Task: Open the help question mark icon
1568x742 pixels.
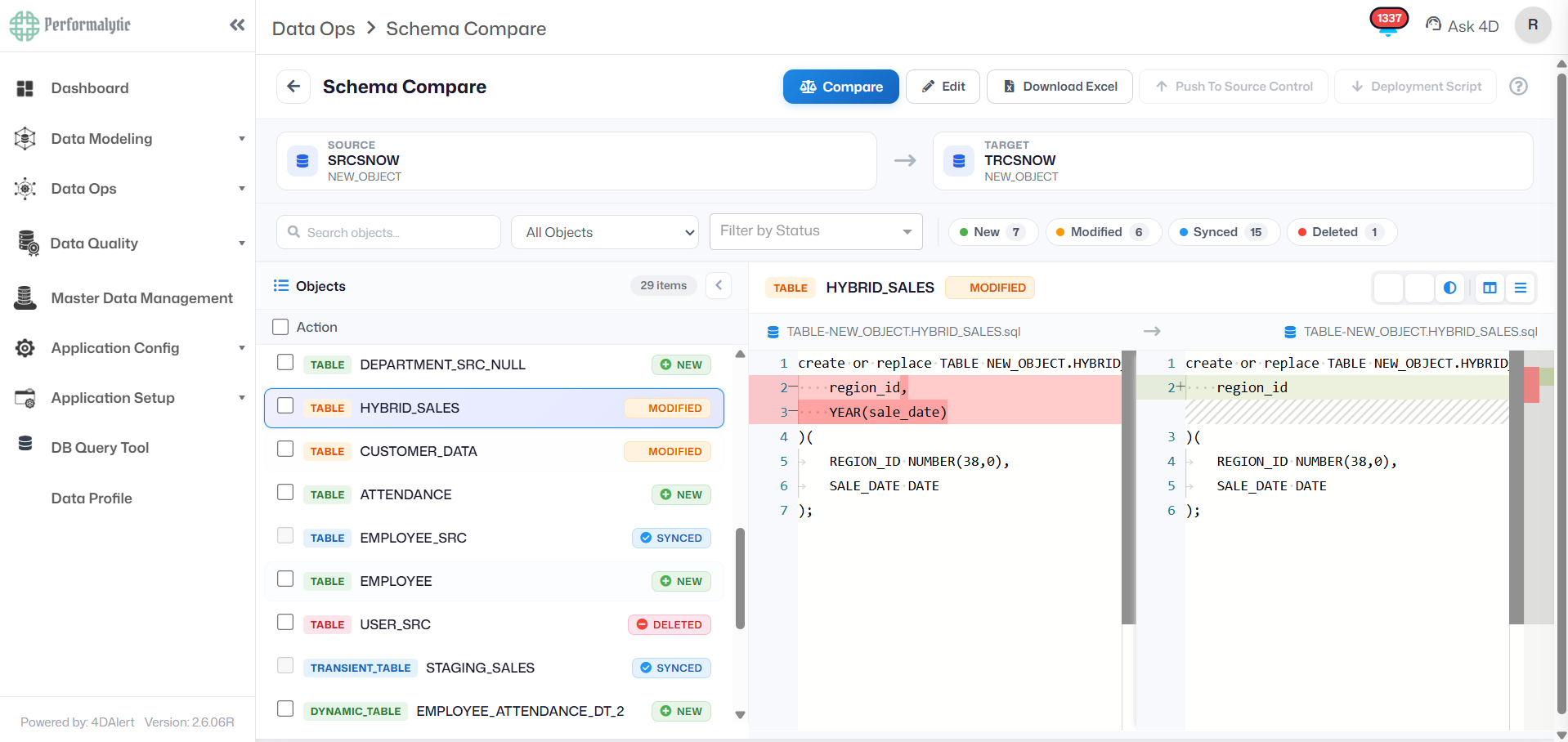Action: click(1518, 87)
